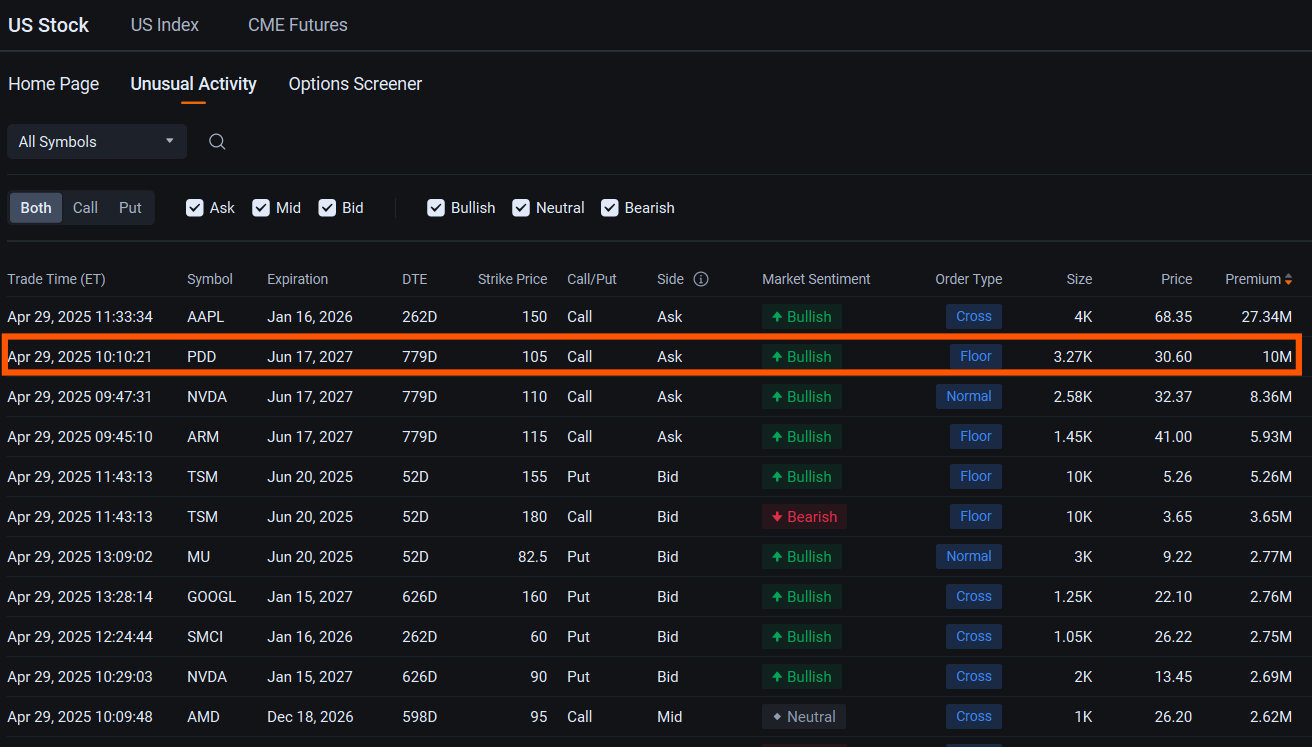This screenshot has width=1312, height=747.
Task: Toggle the Bid checkbox
Action: click(327, 208)
